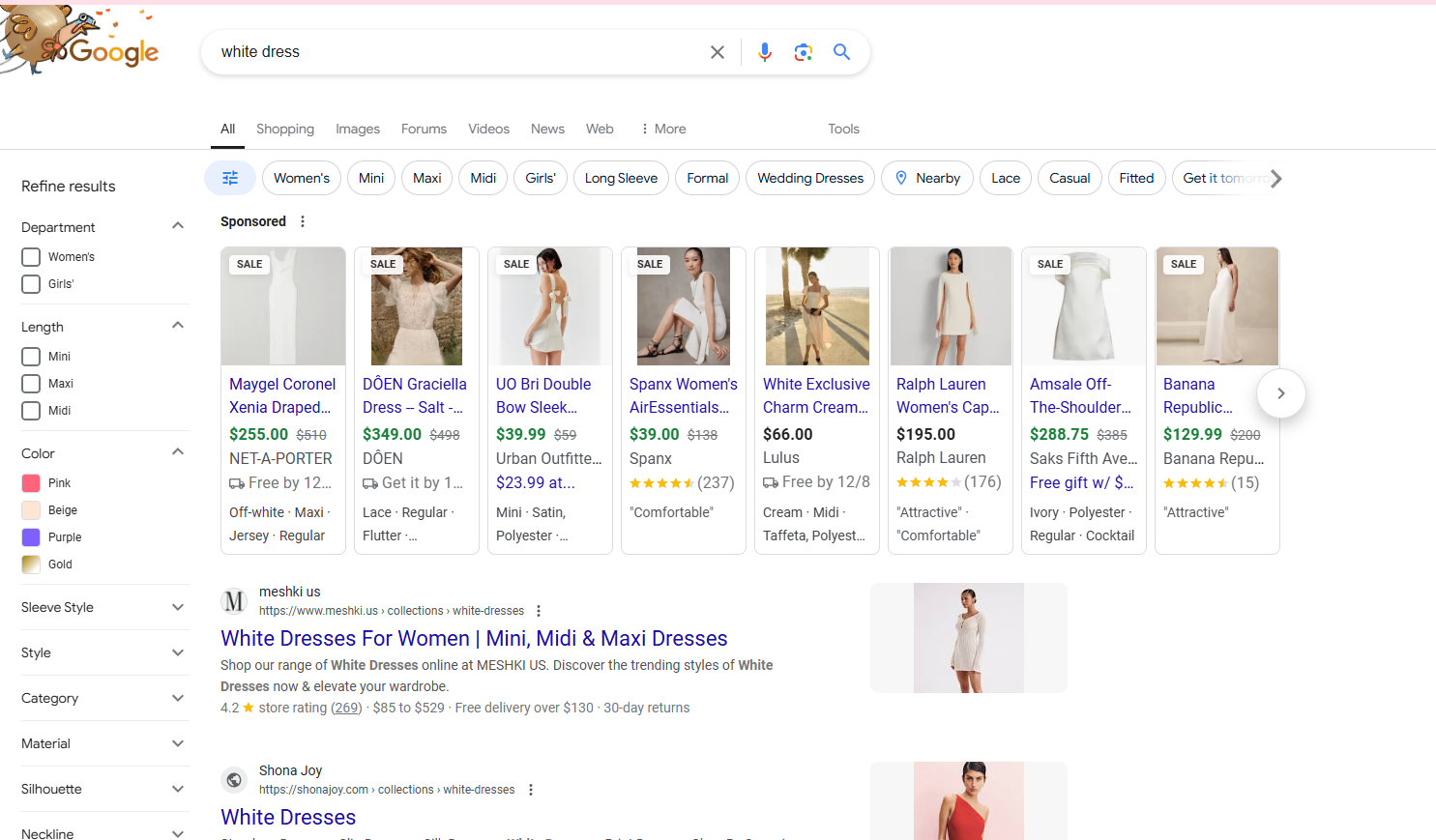Open the Spanx AirEssentials product title

click(x=684, y=395)
